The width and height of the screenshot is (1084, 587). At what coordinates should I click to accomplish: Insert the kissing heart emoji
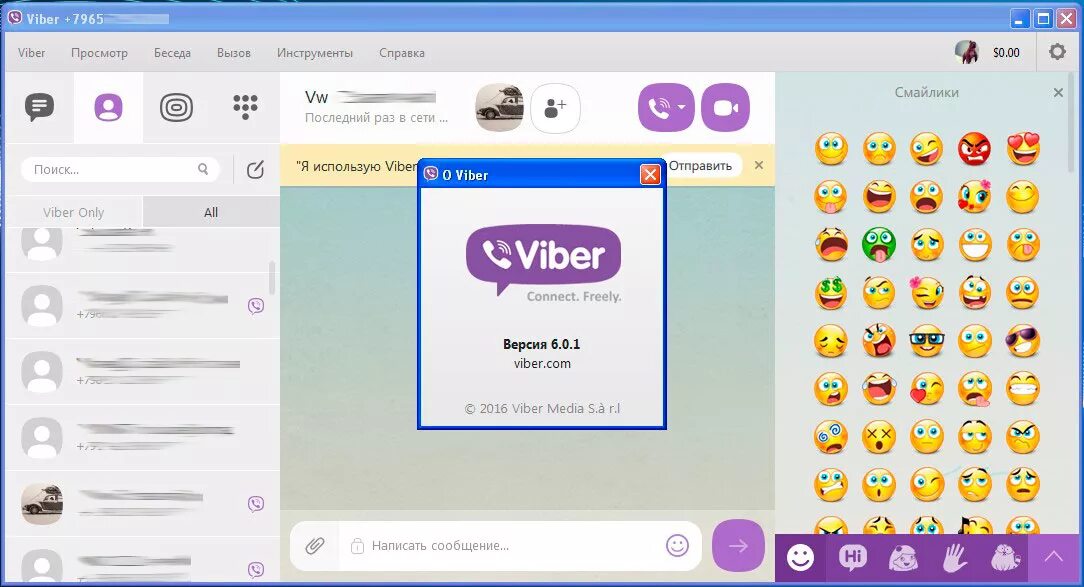(x=927, y=389)
